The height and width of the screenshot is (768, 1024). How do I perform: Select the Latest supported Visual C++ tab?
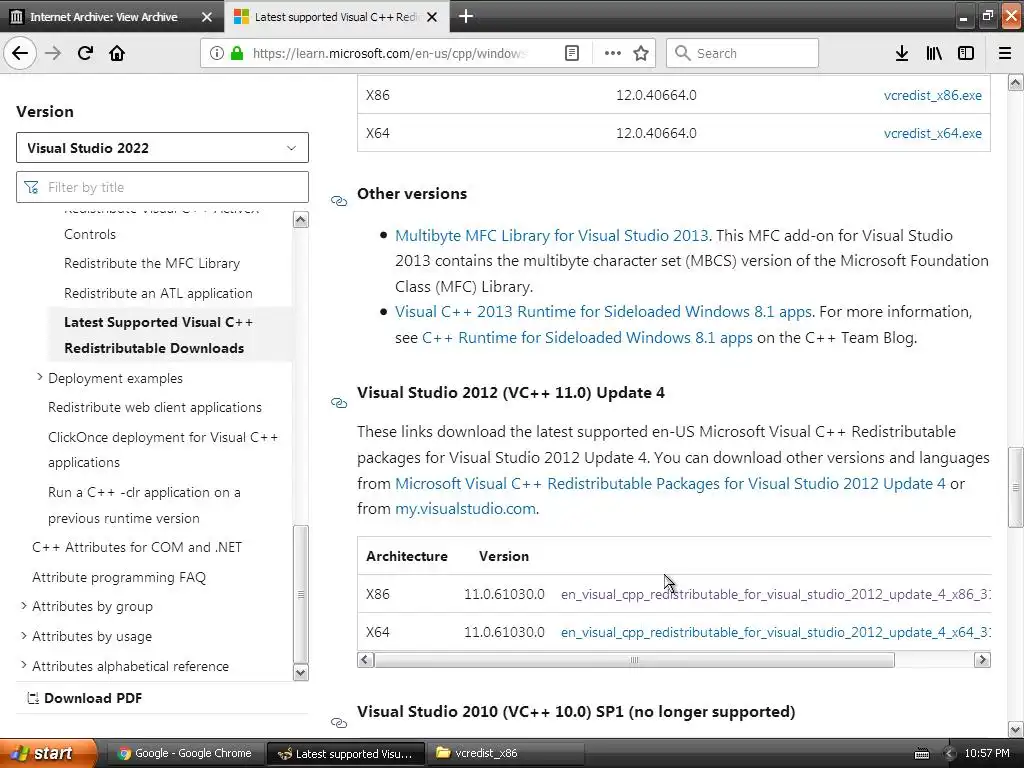point(337,16)
